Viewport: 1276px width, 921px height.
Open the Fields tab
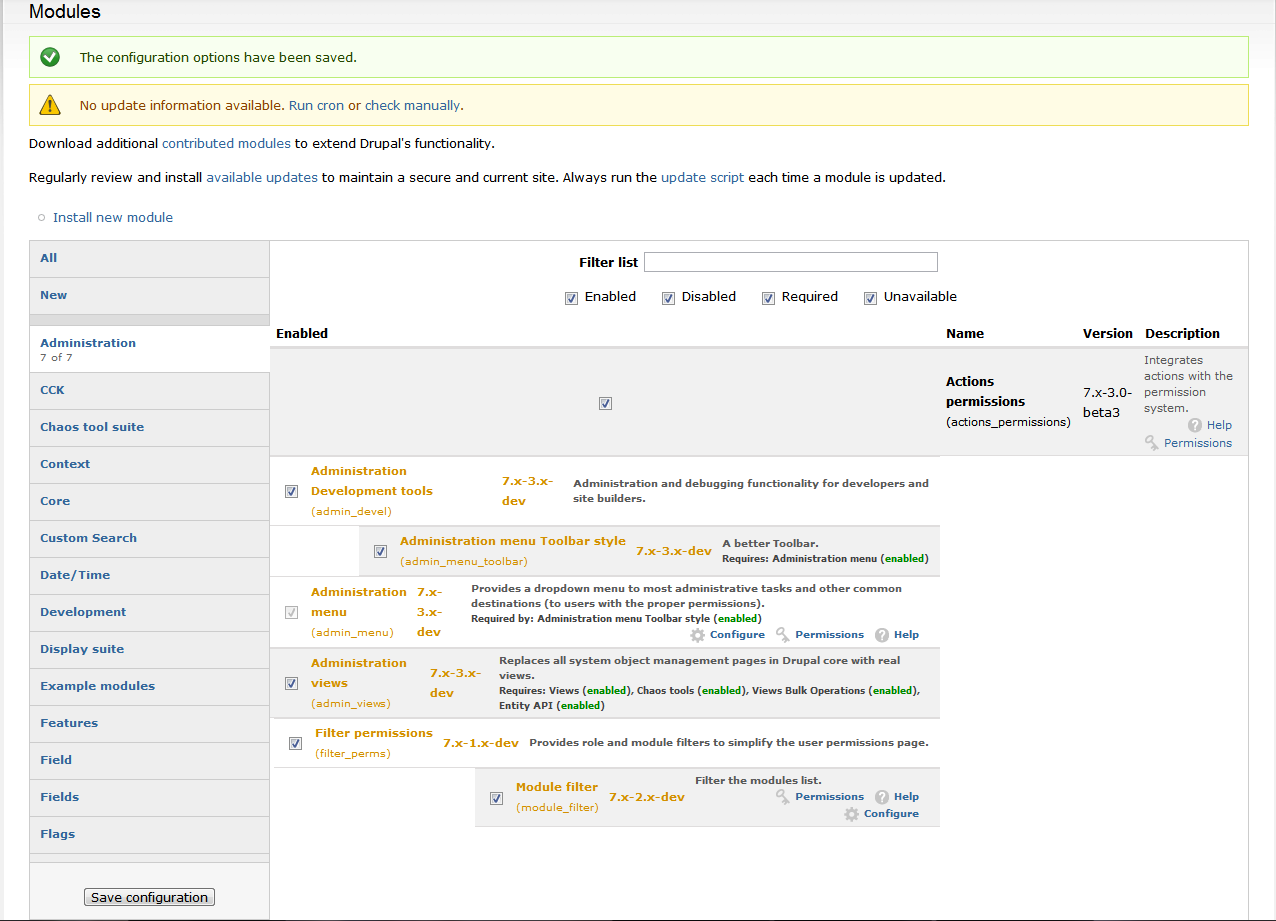[x=150, y=797]
